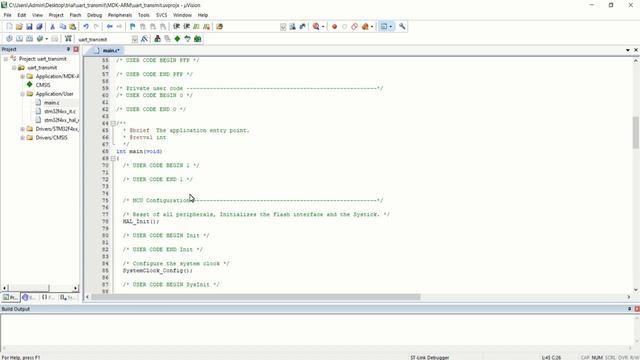This screenshot has width=640, height=360.
Task: Build the target with the Build icon
Action: pyautogui.click(x=19, y=39)
